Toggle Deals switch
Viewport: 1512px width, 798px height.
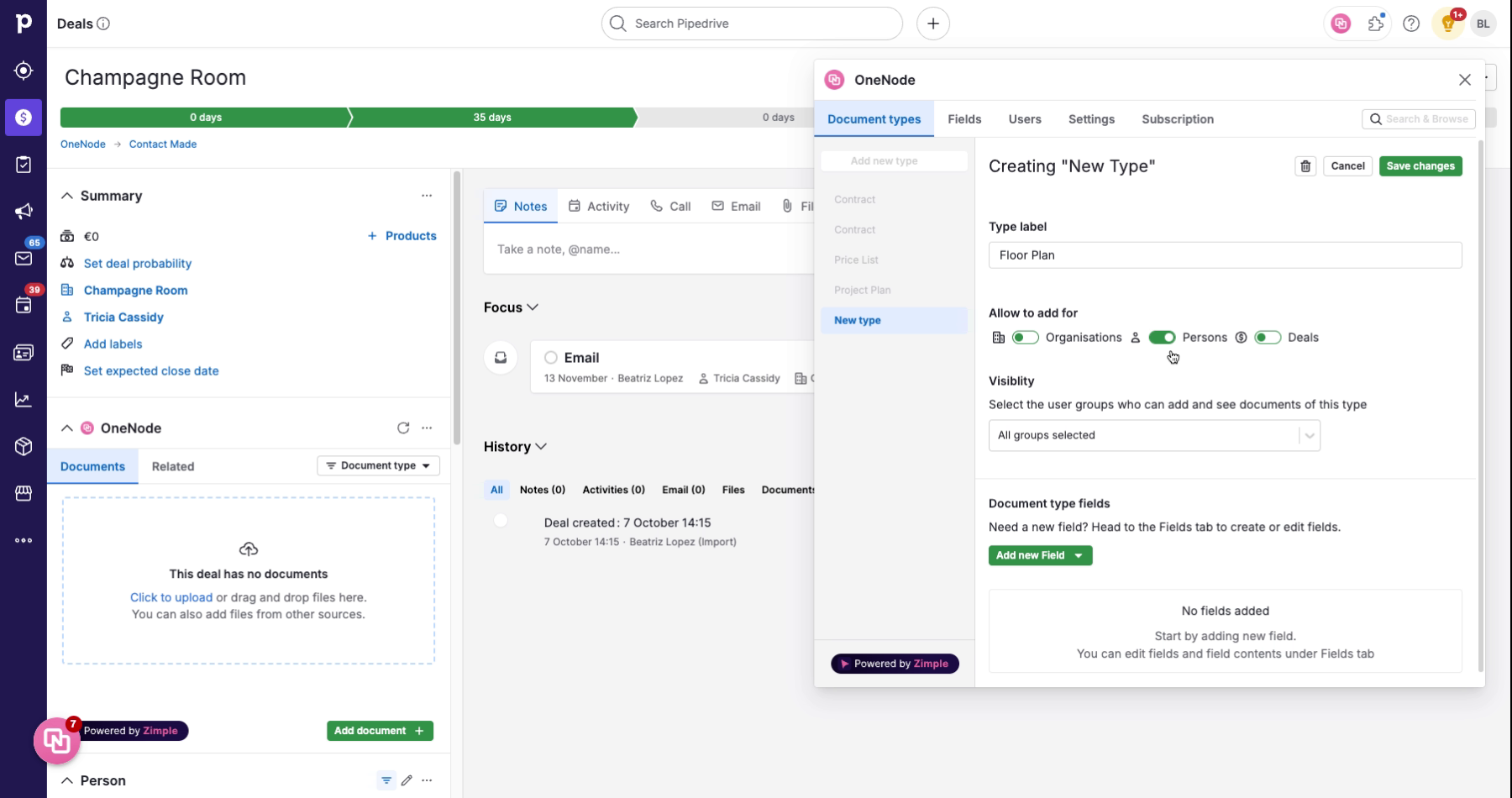1268,337
